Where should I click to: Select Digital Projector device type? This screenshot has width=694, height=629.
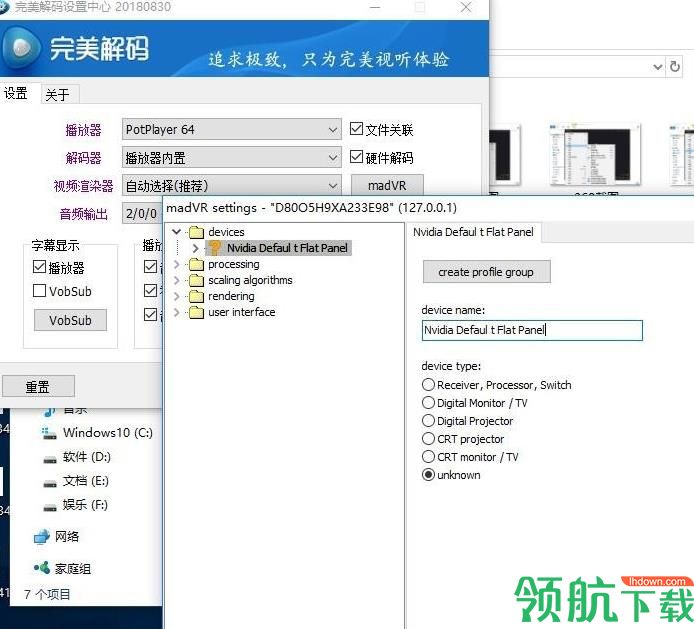(428, 420)
